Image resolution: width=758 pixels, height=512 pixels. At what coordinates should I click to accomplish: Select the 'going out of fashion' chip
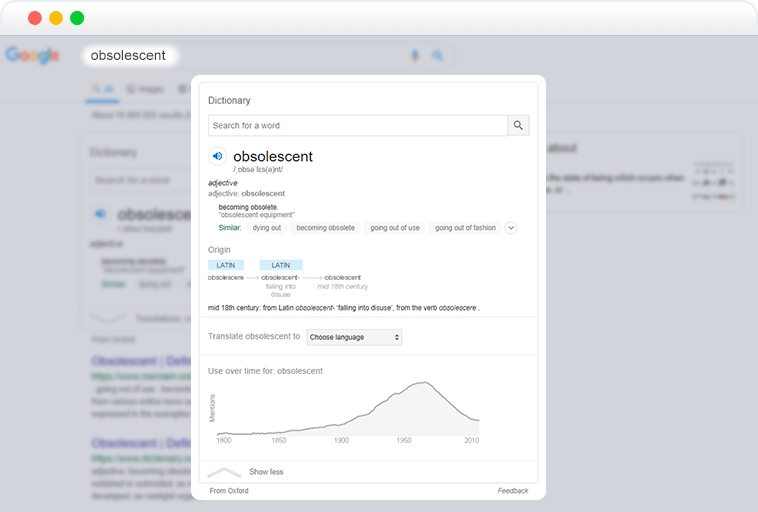[x=465, y=228]
